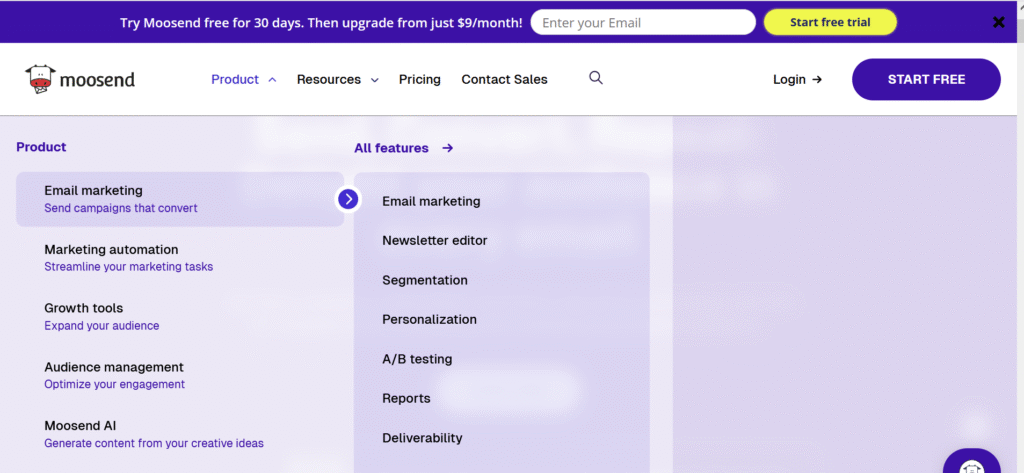Collapse the Product dropdown menu
The width and height of the screenshot is (1024, 473).
[243, 79]
